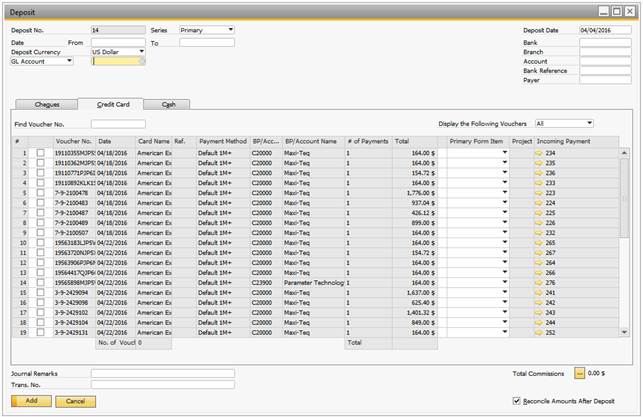Switch to the Cash tab
This screenshot has width=643, height=417.
(168, 105)
